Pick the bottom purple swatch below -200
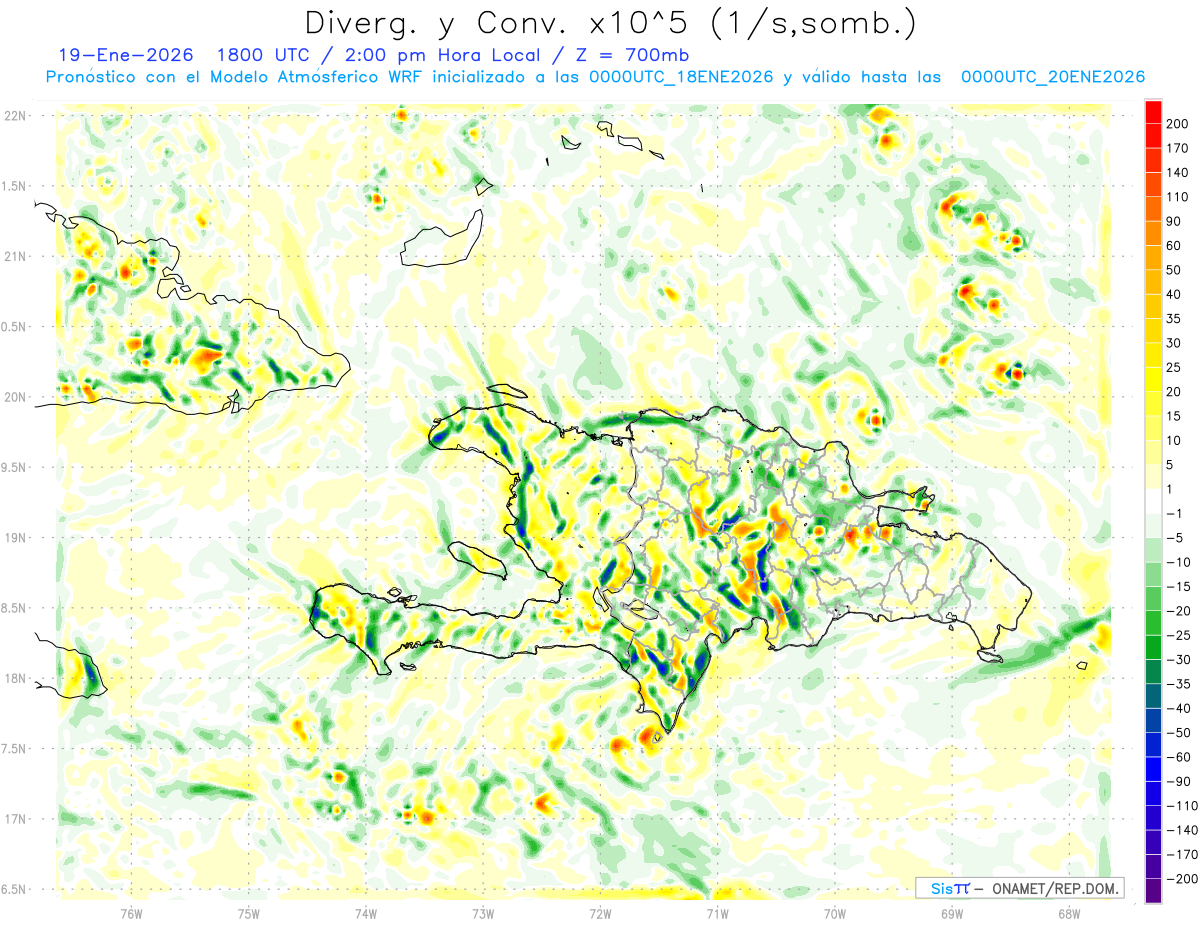This screenshot has height=927, width=1200. coord(1153,892)
